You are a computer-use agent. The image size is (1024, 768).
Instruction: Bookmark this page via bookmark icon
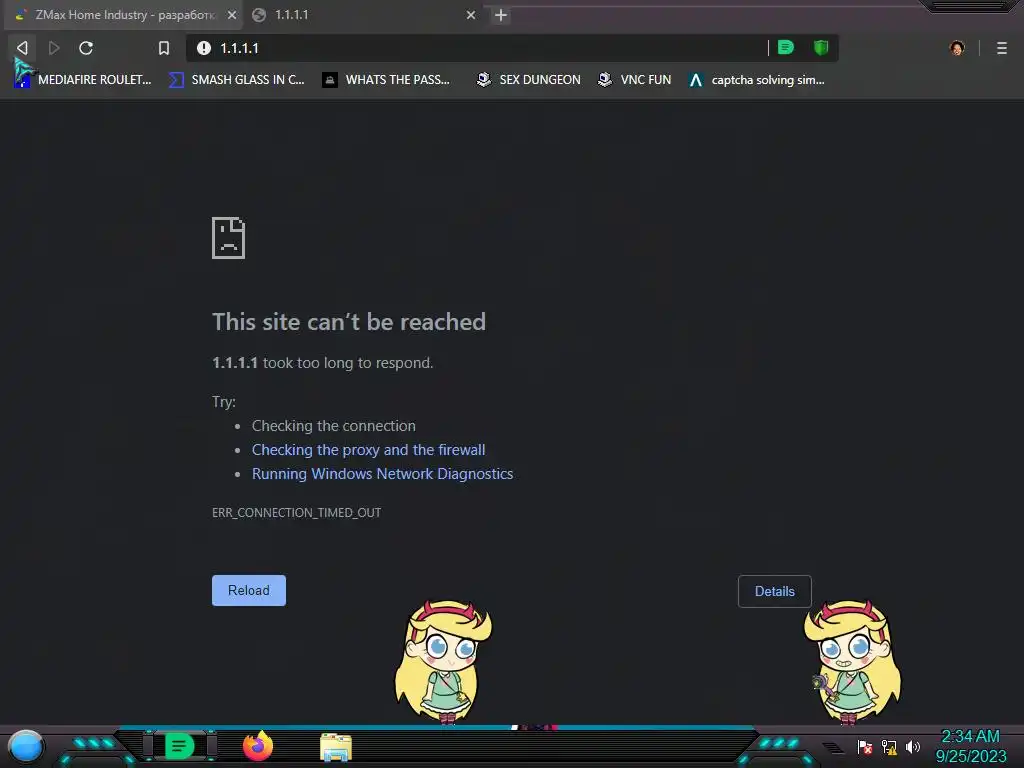164,48
